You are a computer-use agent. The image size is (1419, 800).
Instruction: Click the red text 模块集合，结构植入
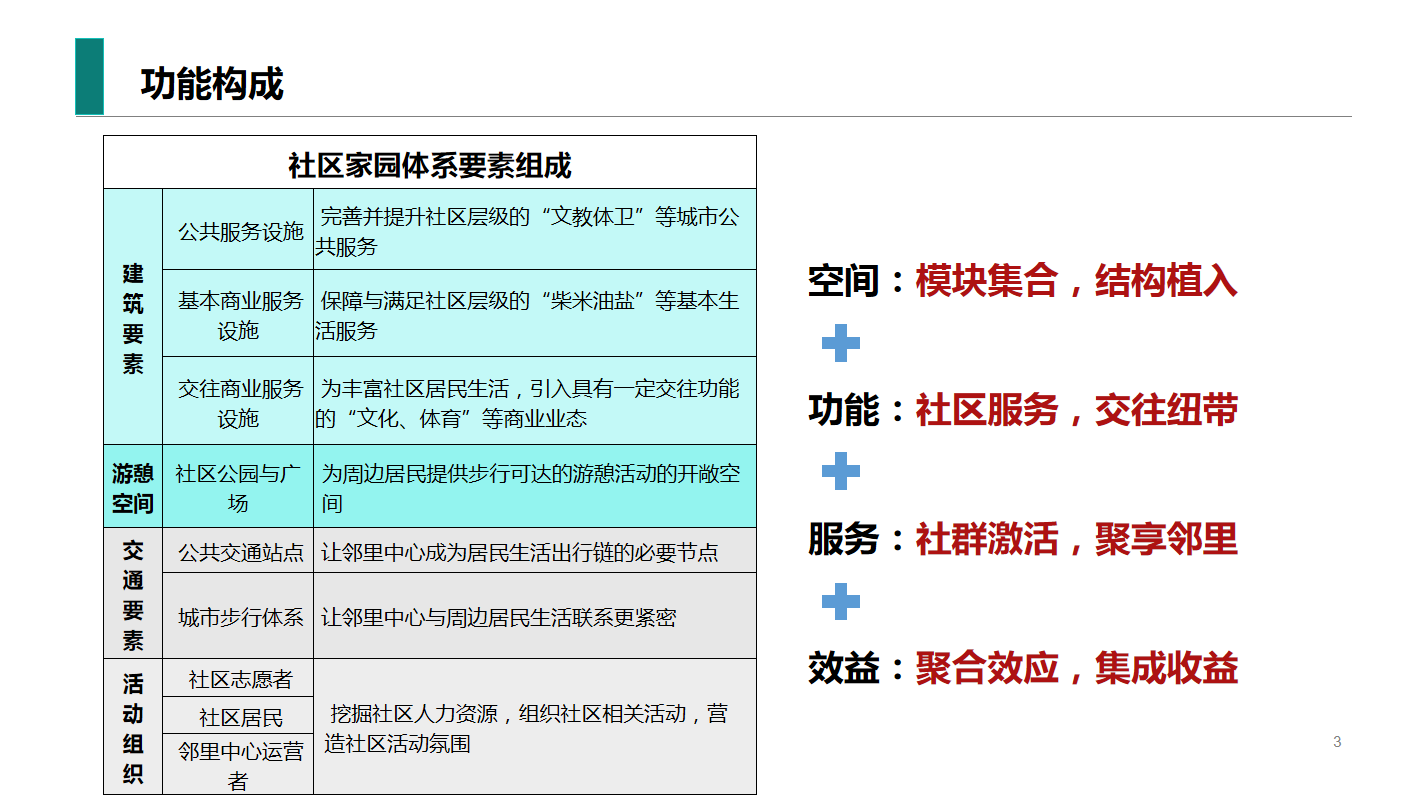tap(1076, 281)
